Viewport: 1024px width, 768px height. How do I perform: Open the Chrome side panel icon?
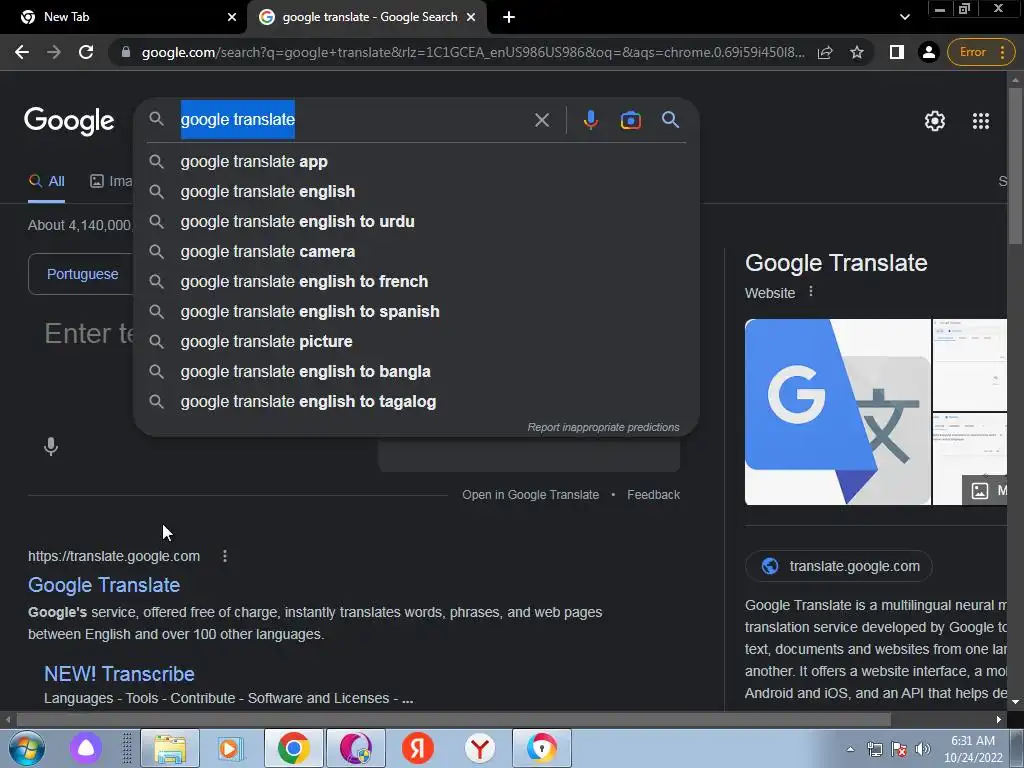(x=897, y=52)
